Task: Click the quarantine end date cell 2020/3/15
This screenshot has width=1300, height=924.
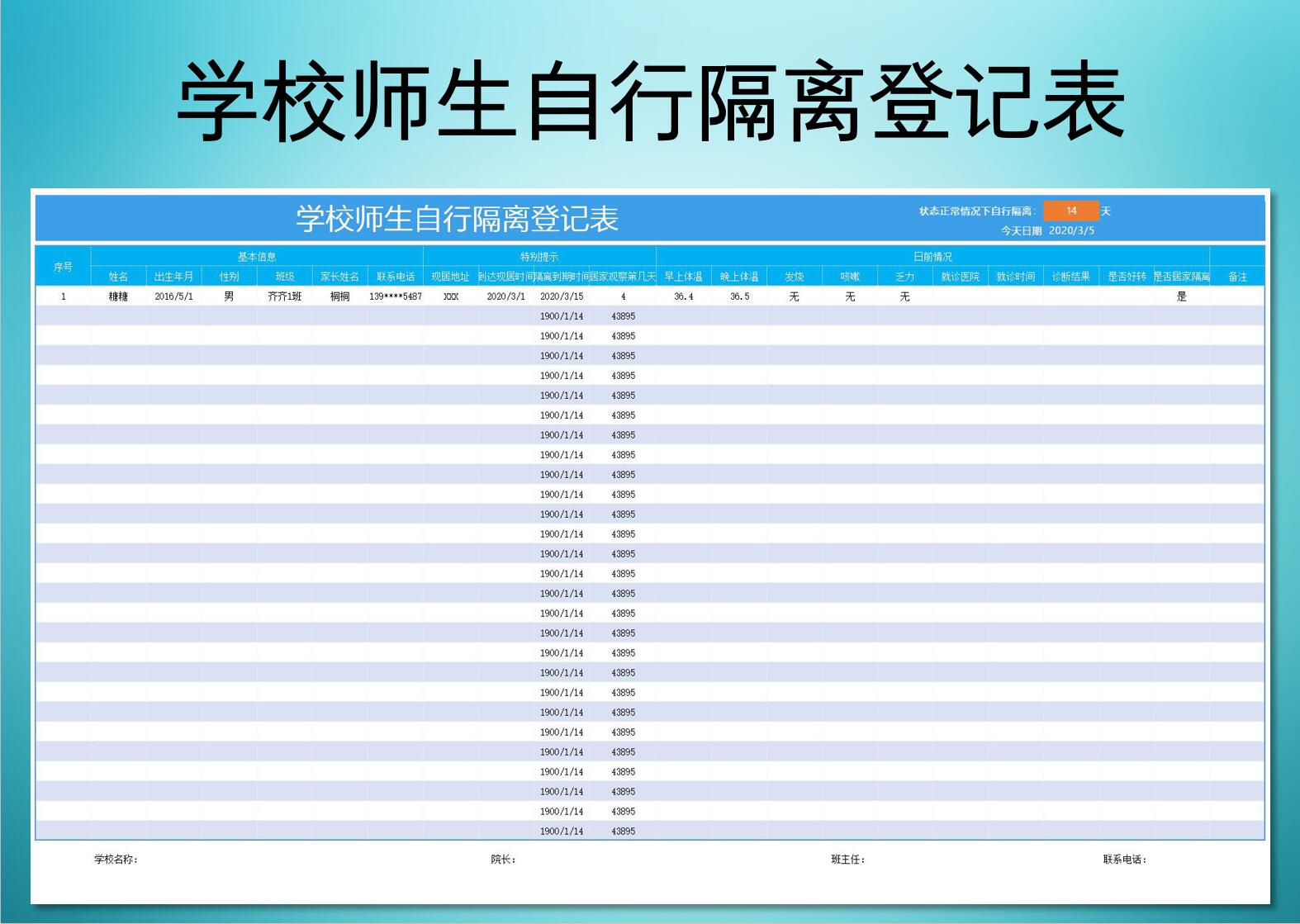Action: pyautogui.click(x=562, y=296)
